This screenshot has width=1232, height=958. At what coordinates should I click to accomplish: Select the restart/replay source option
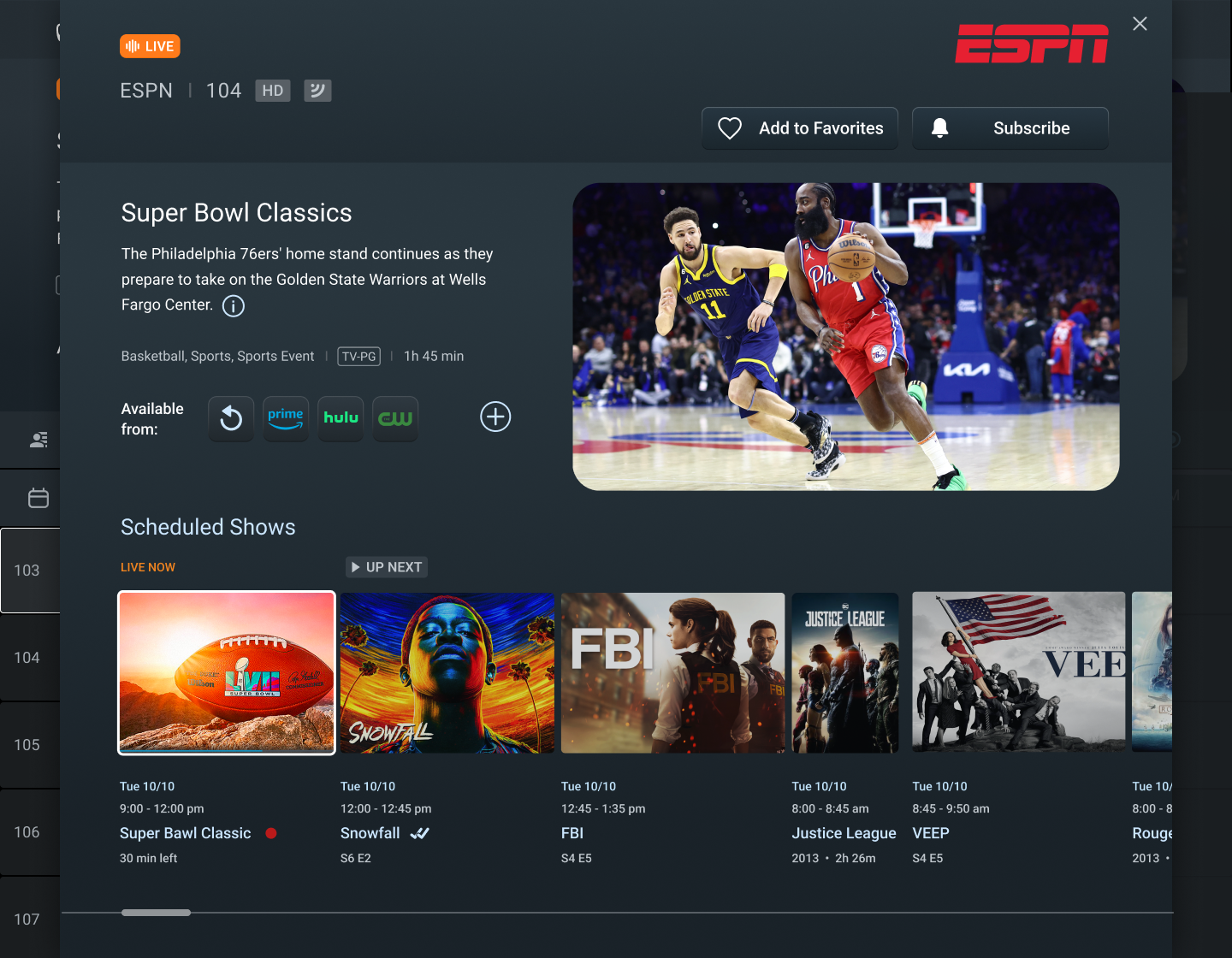pos(231,419)
